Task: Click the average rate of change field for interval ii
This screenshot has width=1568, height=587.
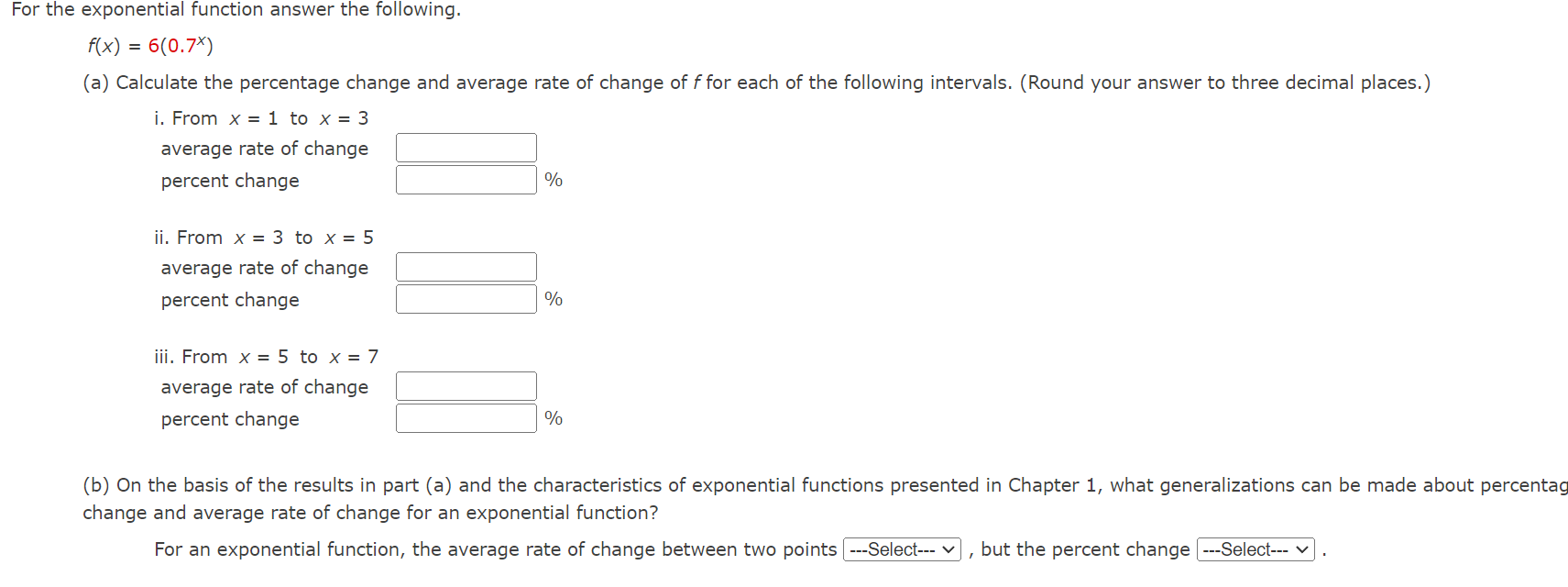Action: pyautogui.click(x=466, y=266)
